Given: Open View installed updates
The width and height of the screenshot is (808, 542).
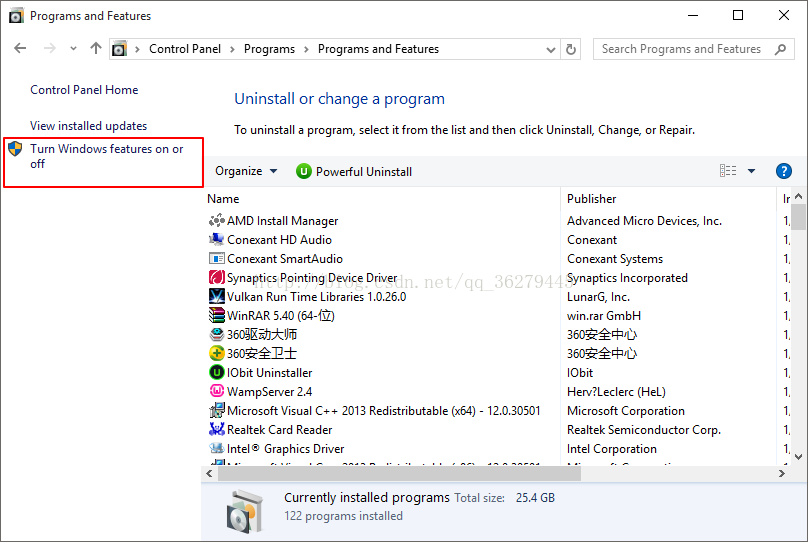Looking at the screenshot, I should [88, 126].
